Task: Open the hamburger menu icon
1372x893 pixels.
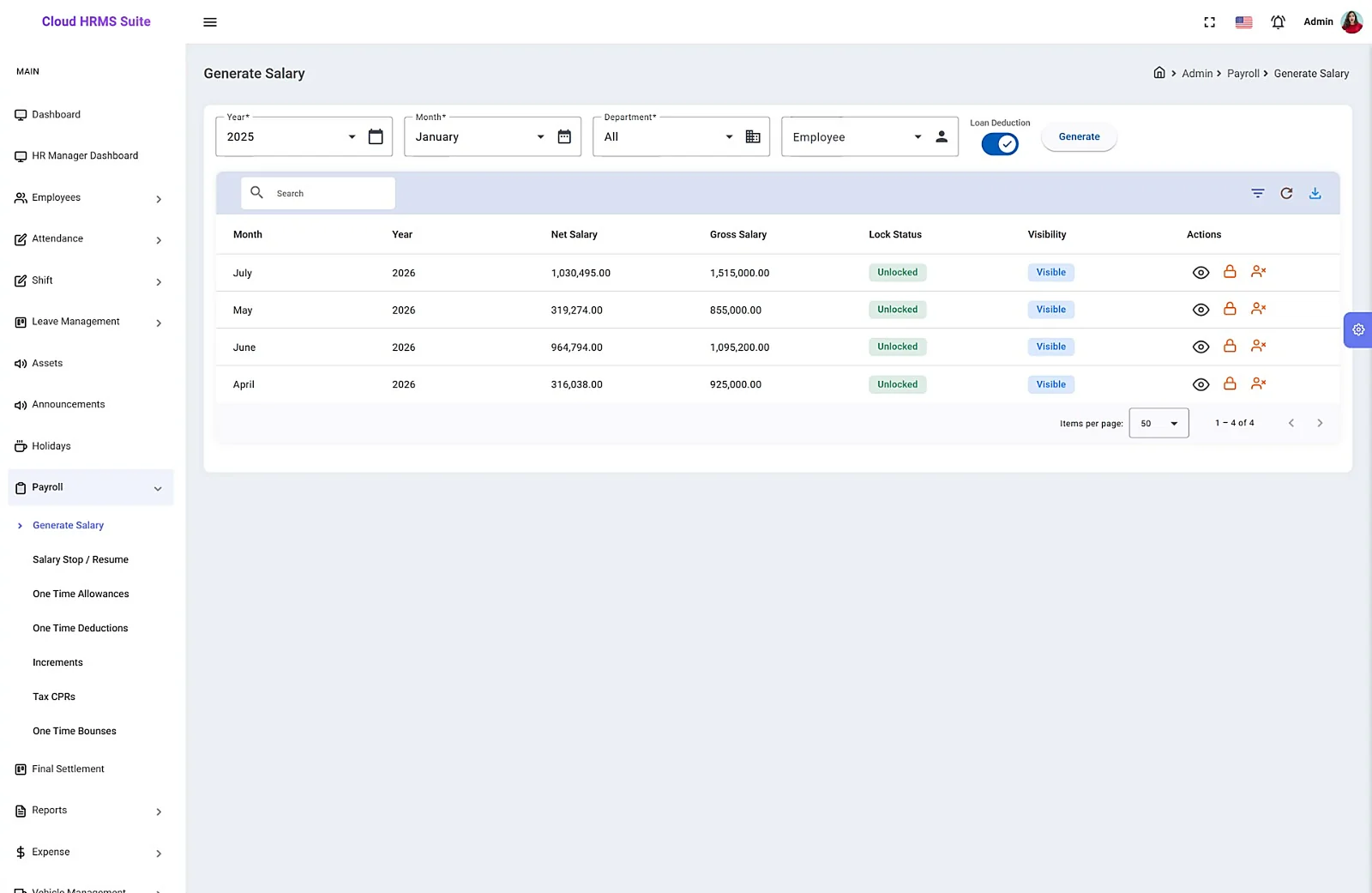Action: [x=210, y=22]
